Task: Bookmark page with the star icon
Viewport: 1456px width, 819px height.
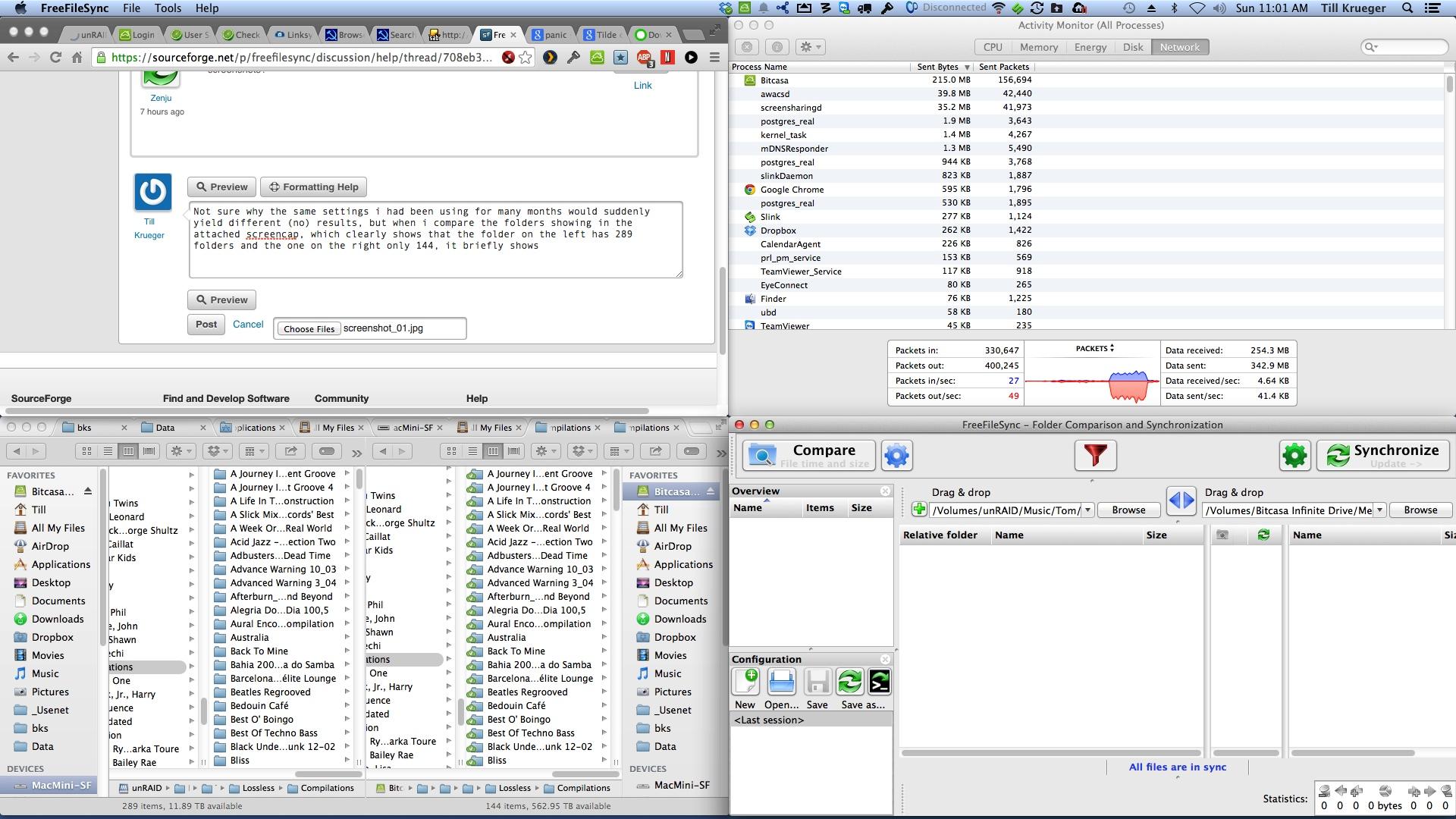Action: coord(525,58)
